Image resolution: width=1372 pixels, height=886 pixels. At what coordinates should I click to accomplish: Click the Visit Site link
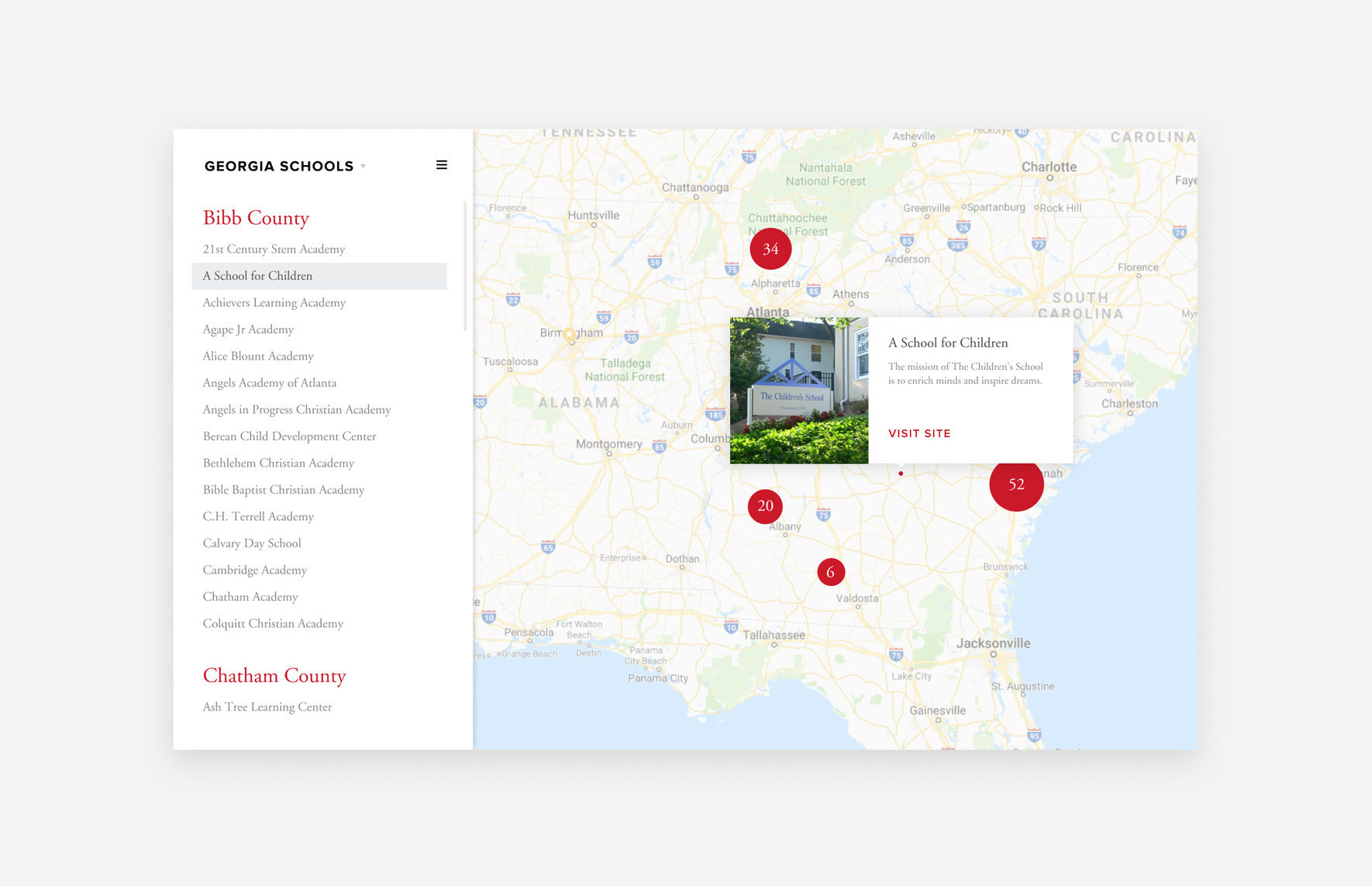click(x=919, y=433)
